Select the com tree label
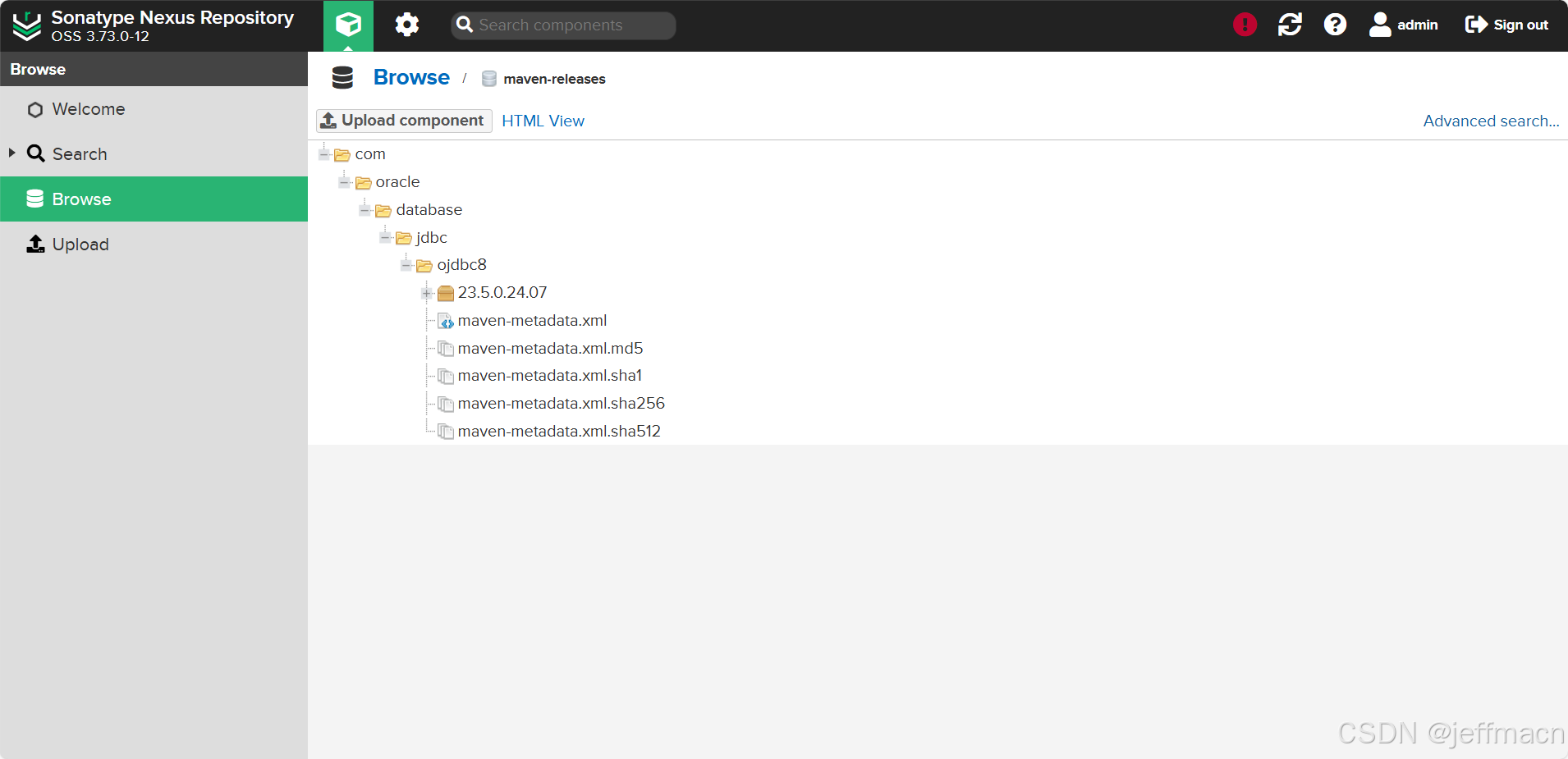This screenshot has height=759, width=1568. coord(370,154)
